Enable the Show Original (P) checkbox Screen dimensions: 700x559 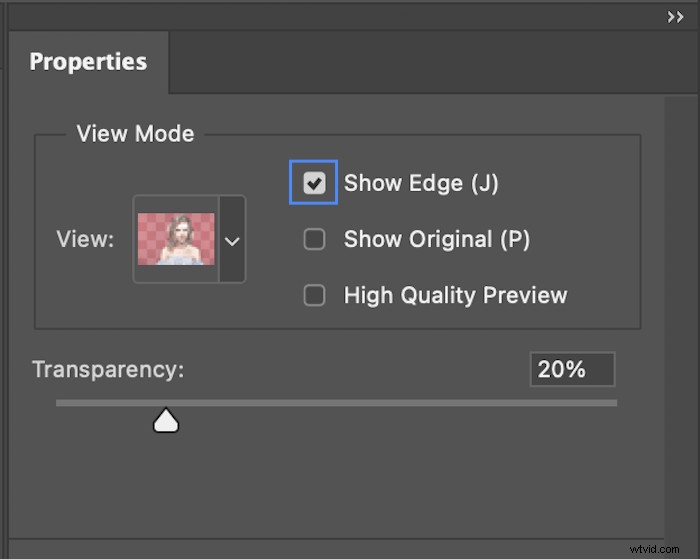click(314, 240)
